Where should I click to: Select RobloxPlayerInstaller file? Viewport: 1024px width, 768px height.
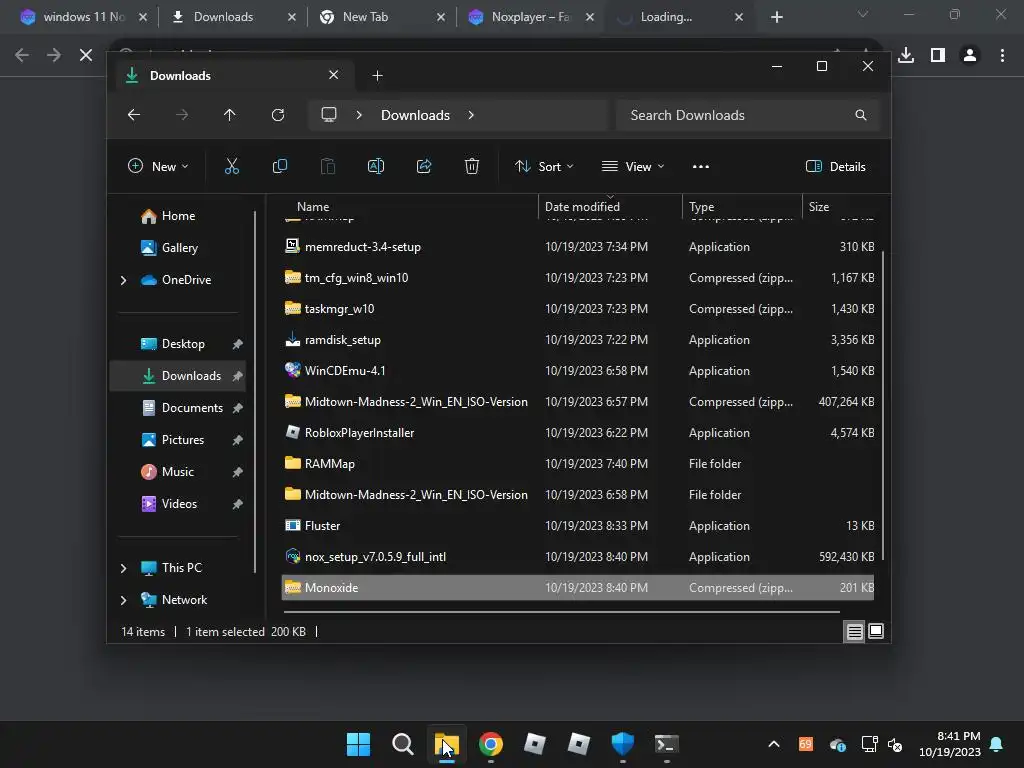(577, 433)
